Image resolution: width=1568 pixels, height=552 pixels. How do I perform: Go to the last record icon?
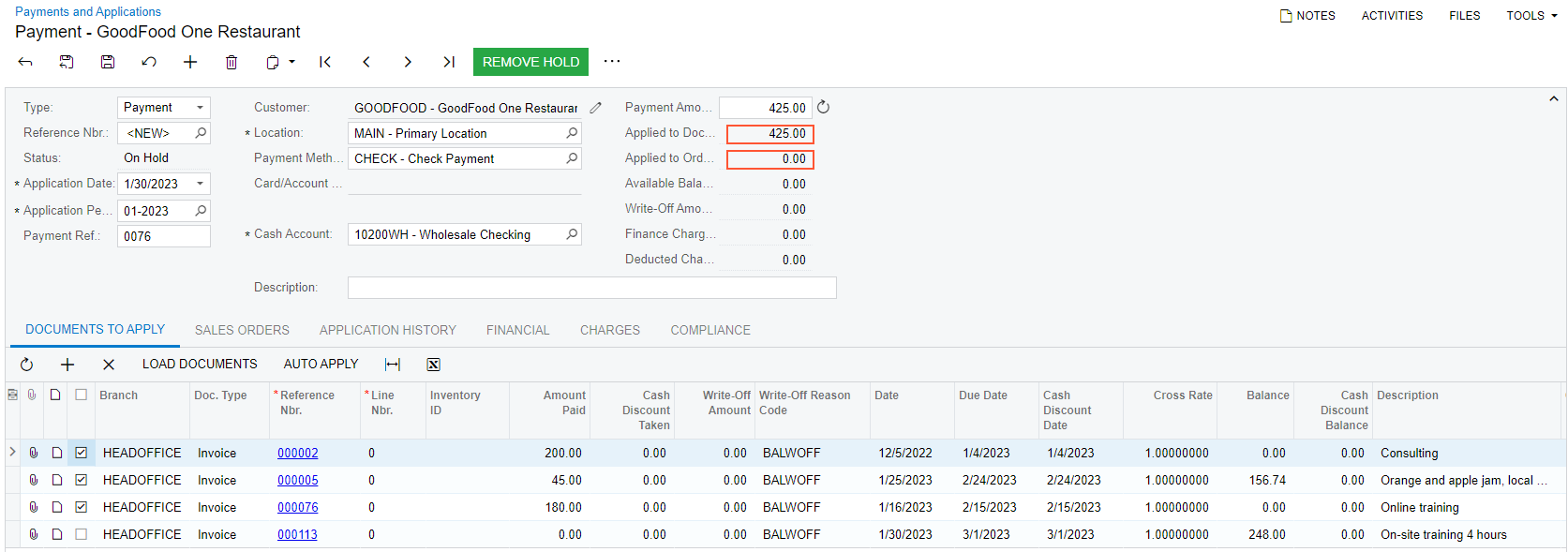pyautogui.click(x=449, y=62)
